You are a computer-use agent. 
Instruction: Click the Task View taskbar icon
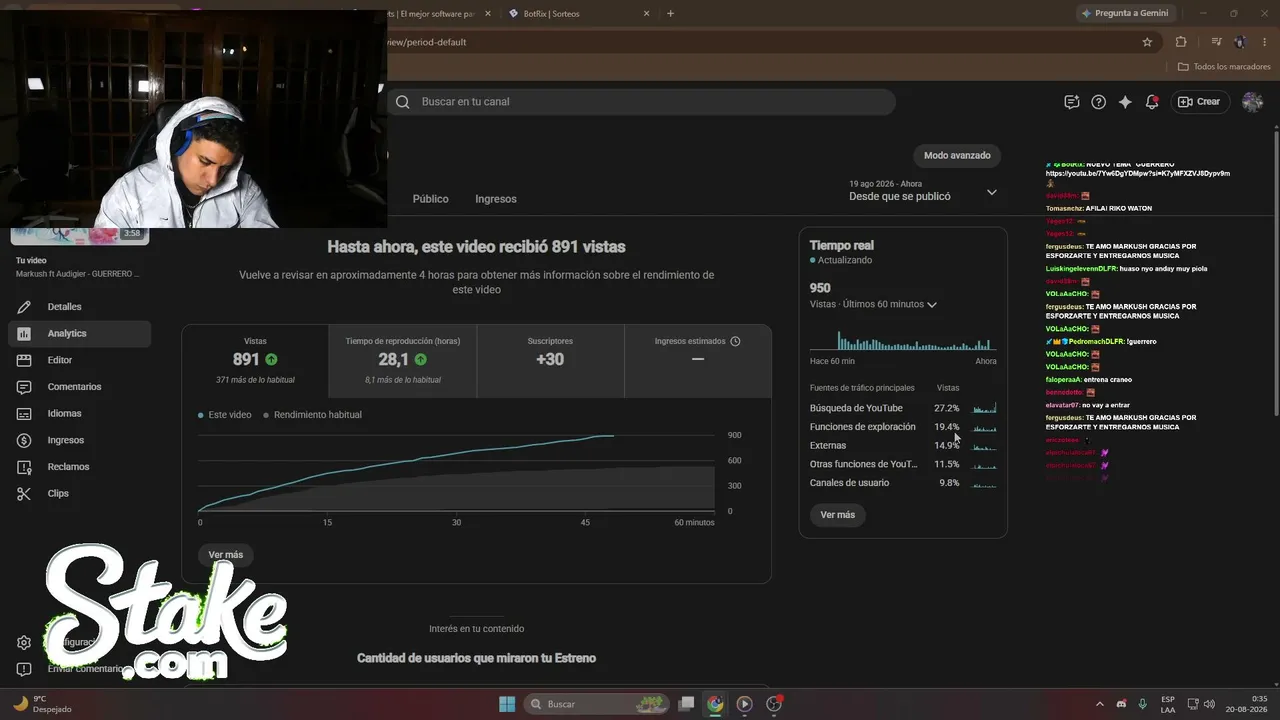pos(686,704)
